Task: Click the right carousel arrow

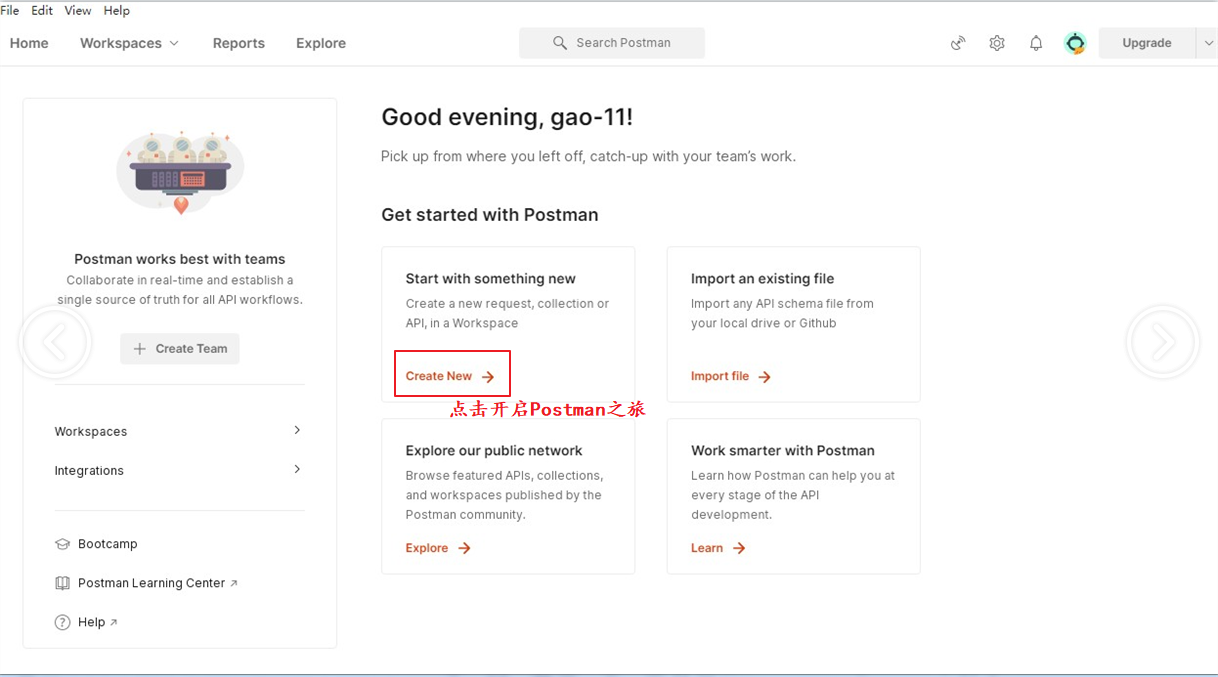Action: 1162,343
